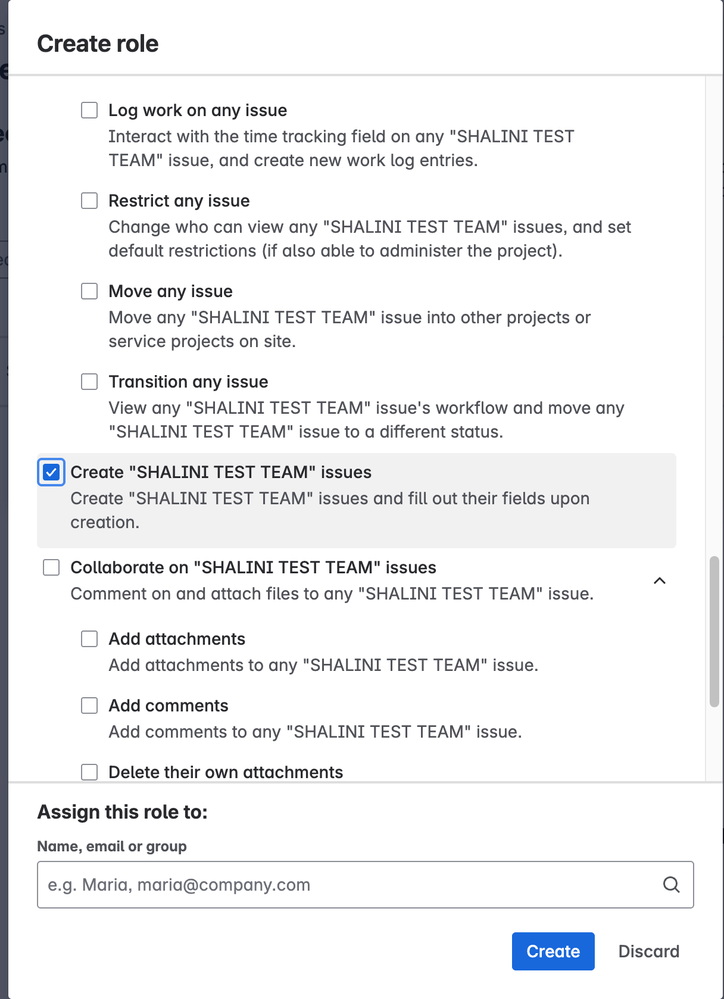Check "Transition any issue"
The width and height of the screenshot is (724, 999).
click(x=89, y=381)
